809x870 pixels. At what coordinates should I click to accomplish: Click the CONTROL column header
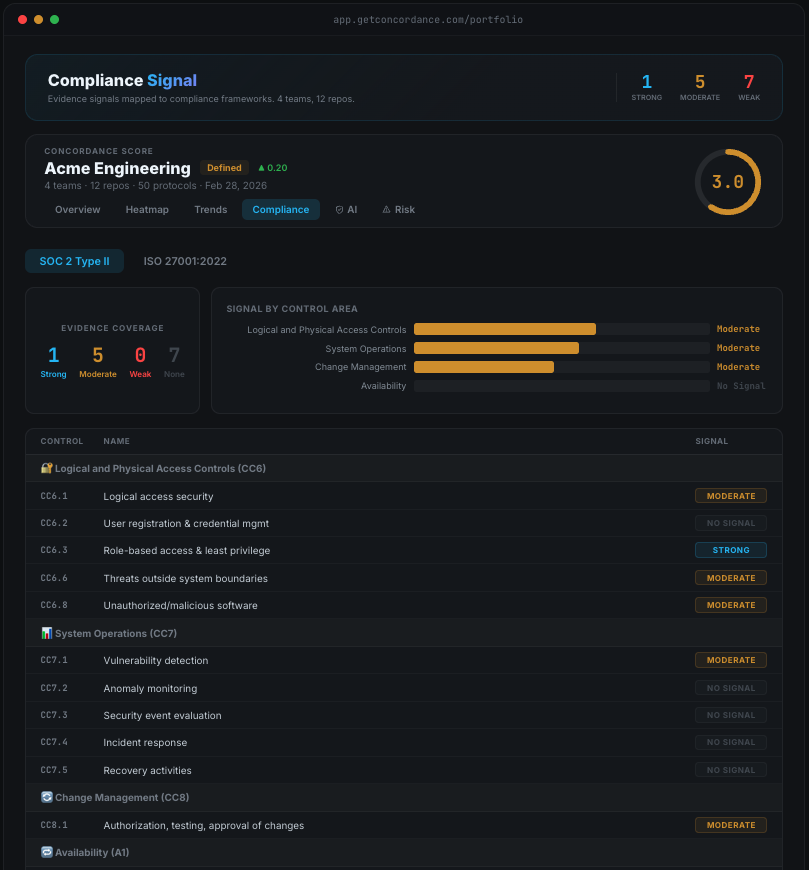[x=62, y=441]
